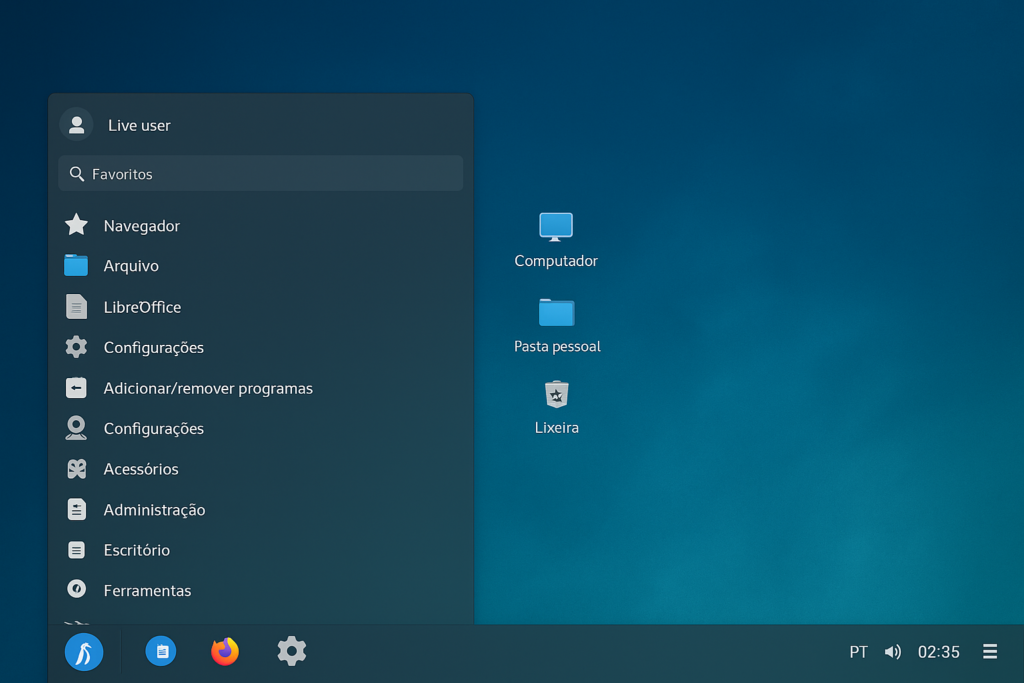Screen dimensions: 1024x683
Task: Open the gear settings icon in taskbar
Action: 291,651
